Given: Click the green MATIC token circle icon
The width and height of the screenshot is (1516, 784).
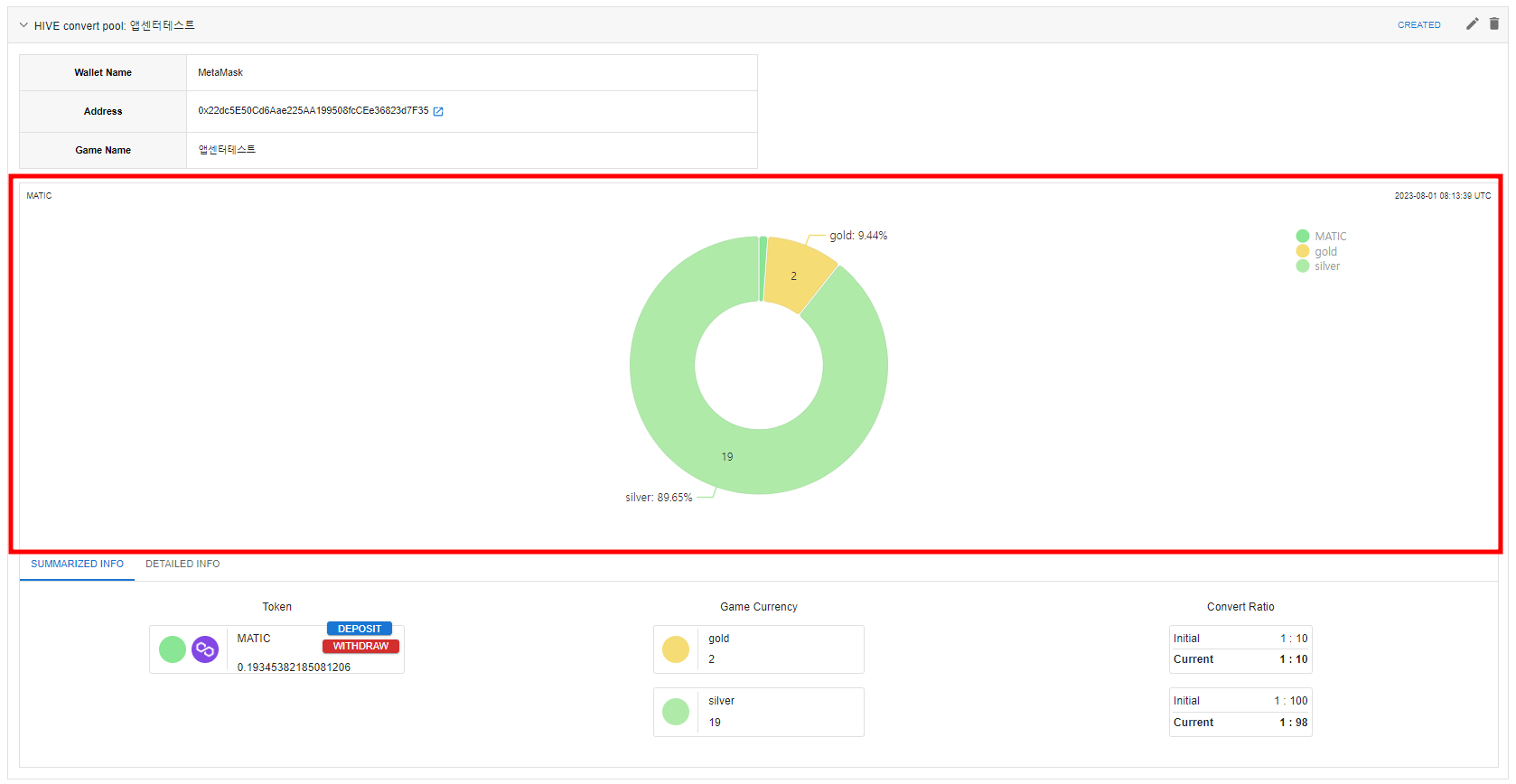Looking at the screenshot, I should point(173,649).
